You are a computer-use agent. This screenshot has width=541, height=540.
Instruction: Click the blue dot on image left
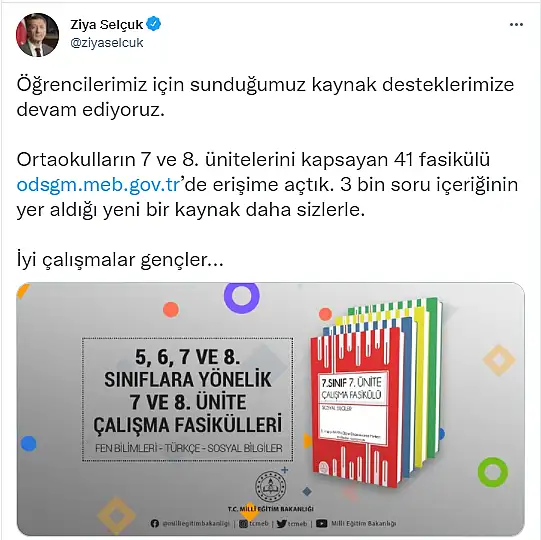tap(29, 443)
